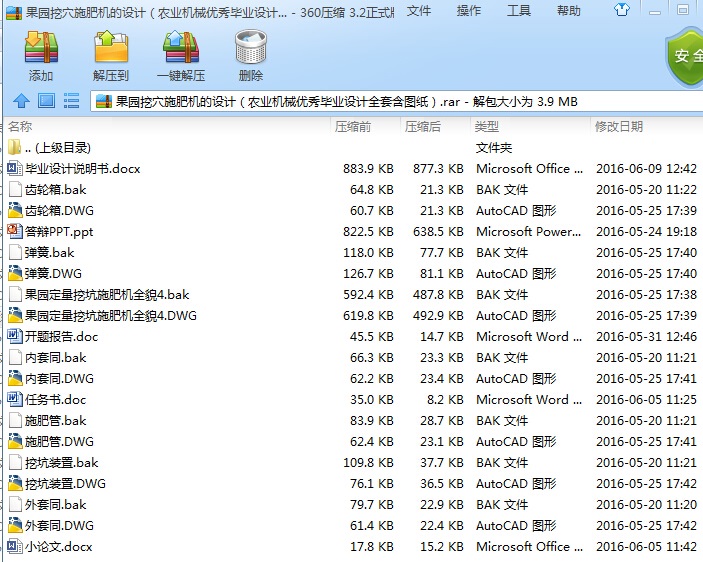Open the 文件 (File) menu
This screenshot has width=703, height=562.
(x=418, y=11)
